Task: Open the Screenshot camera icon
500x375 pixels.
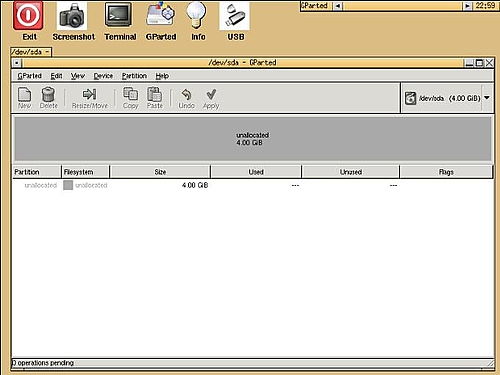Action: (72, 16)
